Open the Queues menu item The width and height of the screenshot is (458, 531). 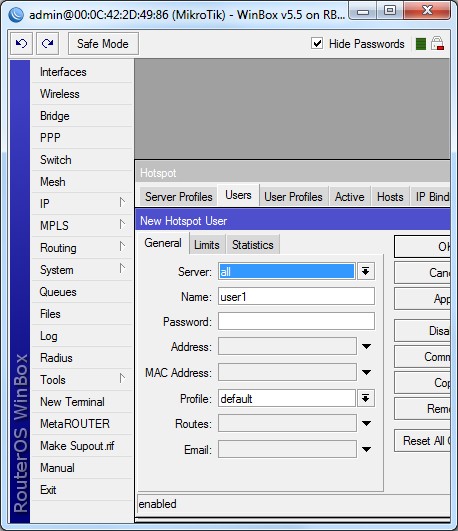82,292
